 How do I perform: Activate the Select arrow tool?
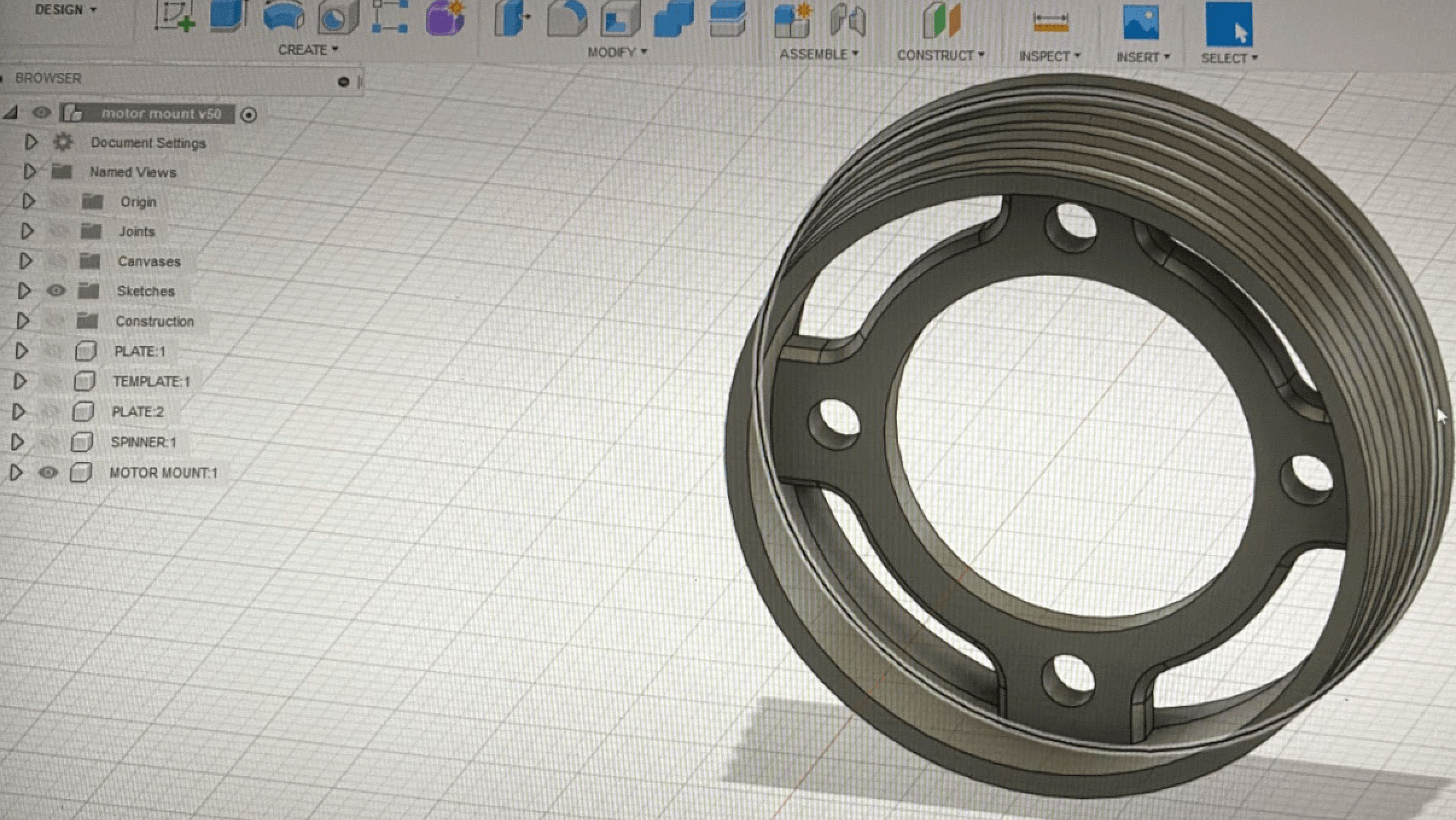tap(1229, 24)
